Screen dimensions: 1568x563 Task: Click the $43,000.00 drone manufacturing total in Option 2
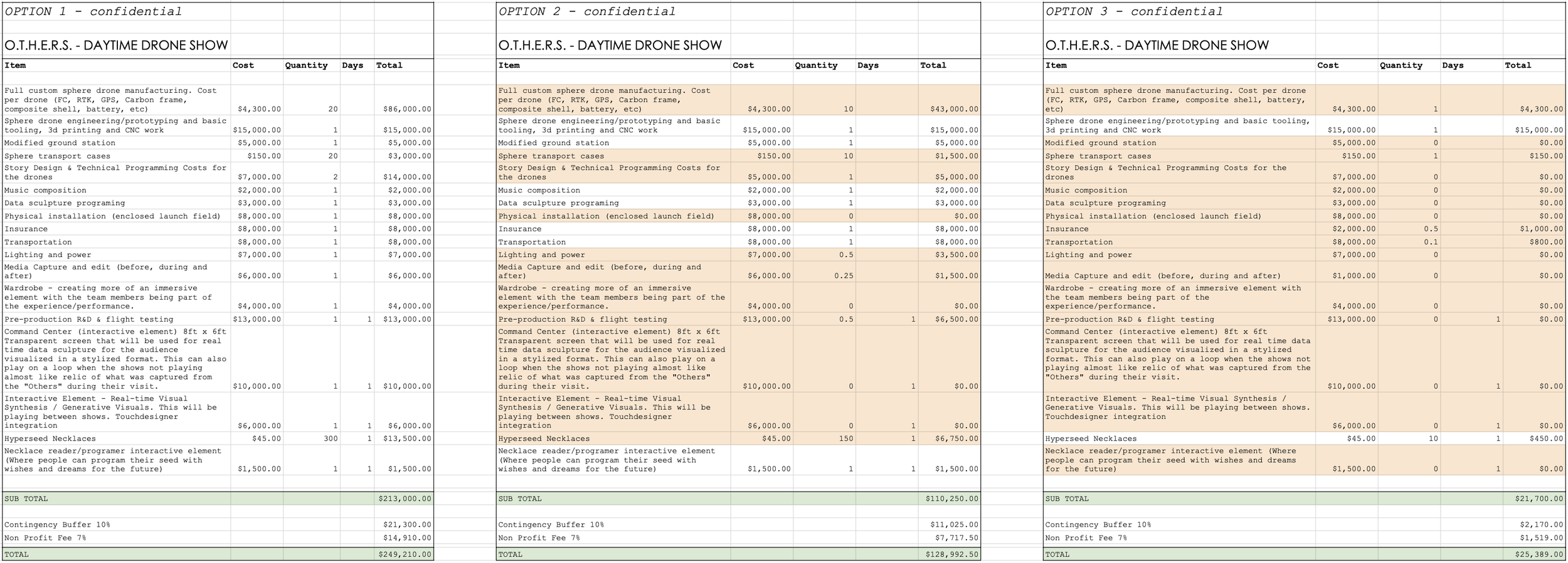pyautogui.click(x=954, y=109)
